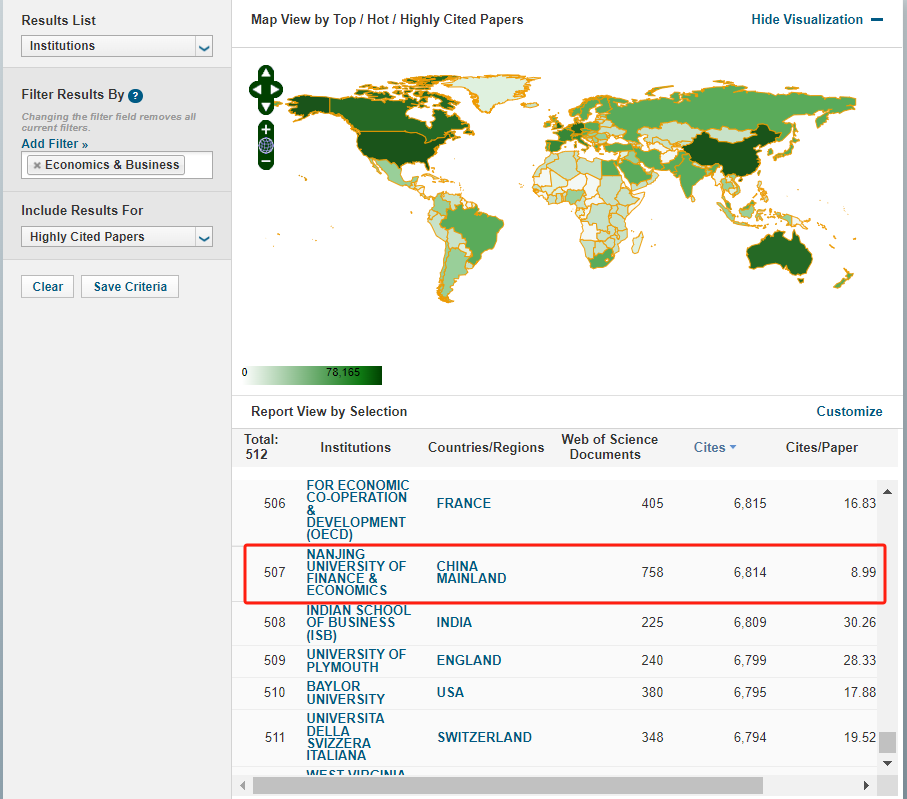Pan the map downward
Viewport: 907px width, 799px height.
pyautogui.click(x=266, y=107)
